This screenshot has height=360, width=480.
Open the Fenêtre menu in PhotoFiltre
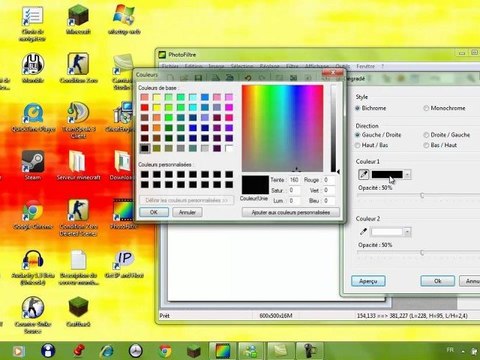click(x=366, y=66)
